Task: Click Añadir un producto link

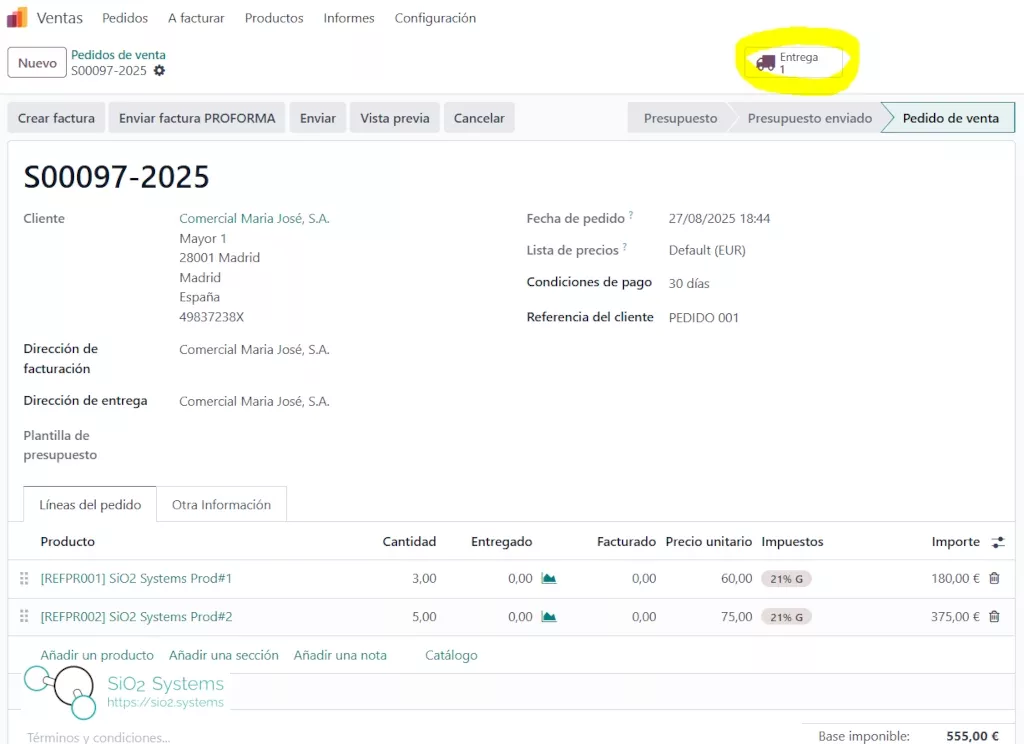Action: tap(97, 655)
